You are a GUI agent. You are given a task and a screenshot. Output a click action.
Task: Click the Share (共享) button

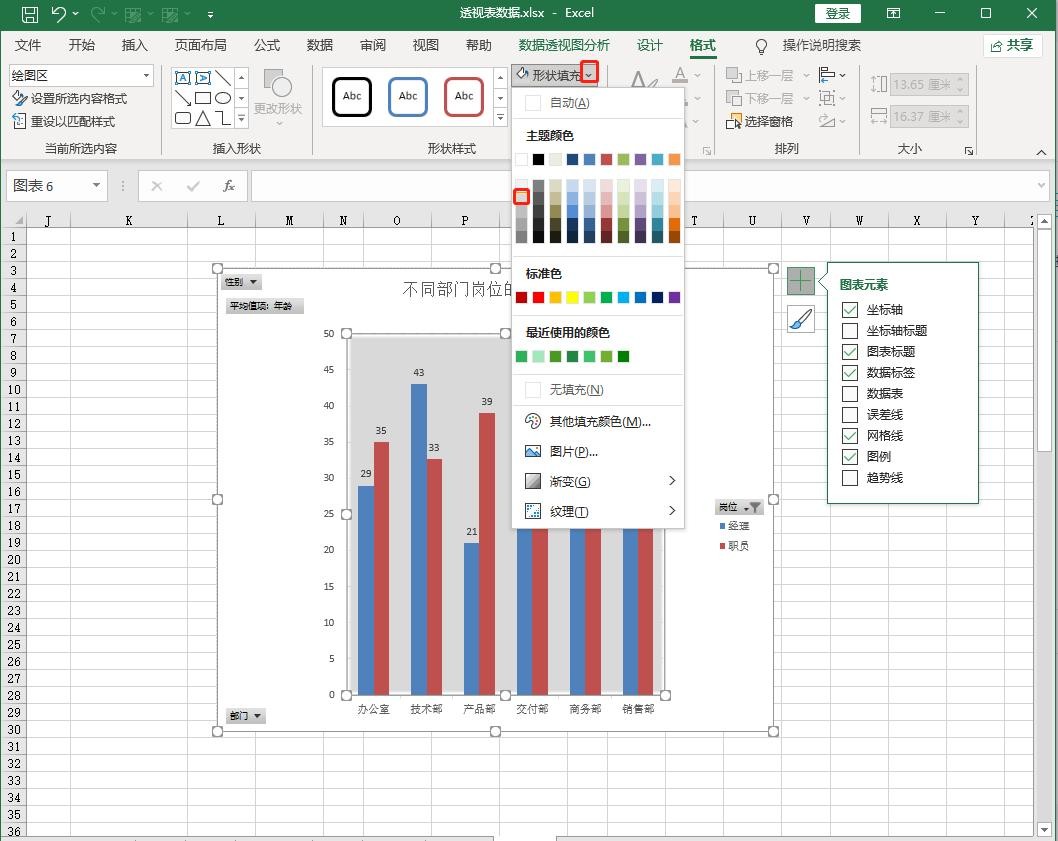[x=1012, y=45]
